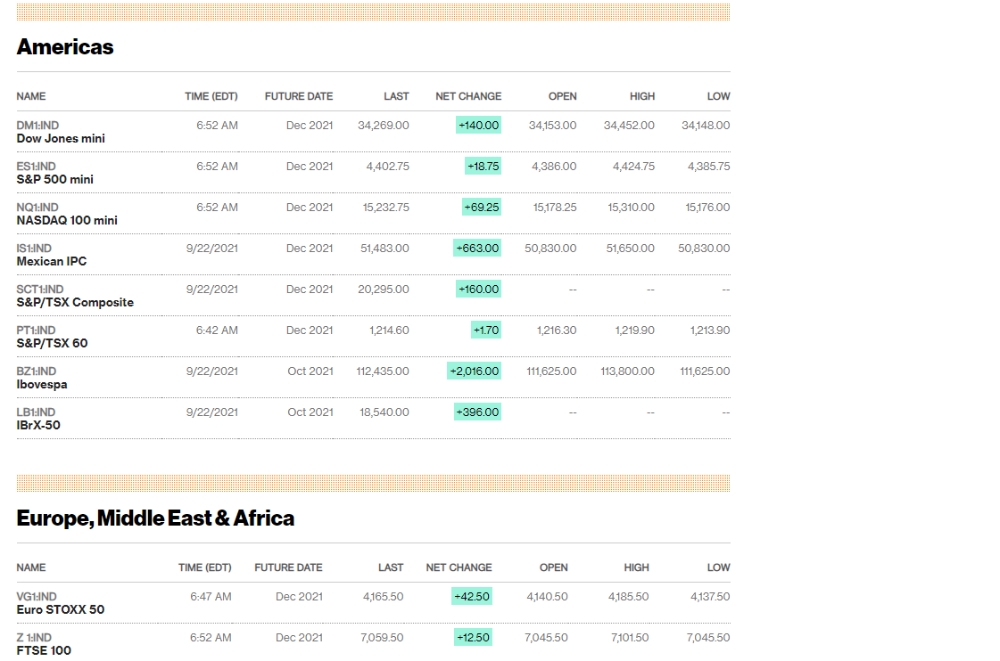1000x661 pixels.
Task: Click the 112,435.00 last price value
Action: click(x=383, y=371)
